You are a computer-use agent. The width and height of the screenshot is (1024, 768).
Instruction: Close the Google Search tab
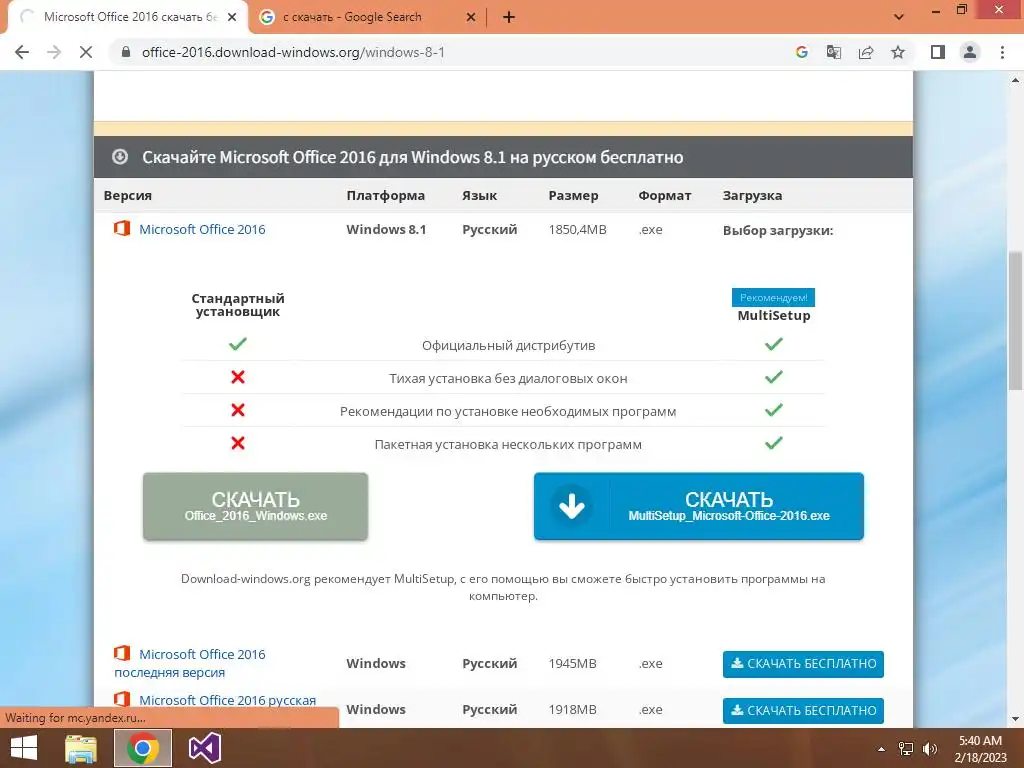tap(471, 17)
